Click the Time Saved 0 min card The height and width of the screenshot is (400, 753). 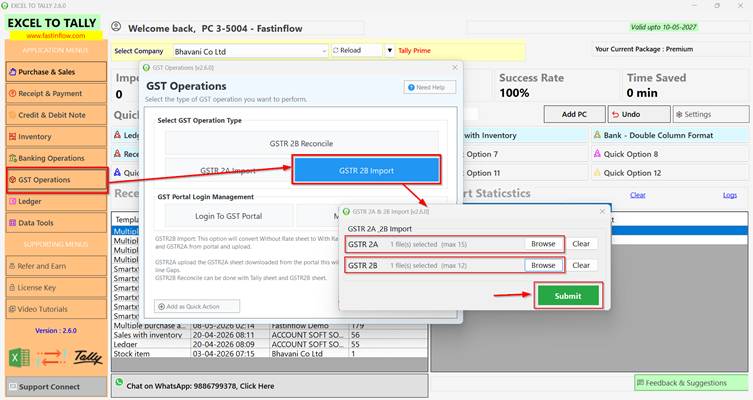point(686,85)
